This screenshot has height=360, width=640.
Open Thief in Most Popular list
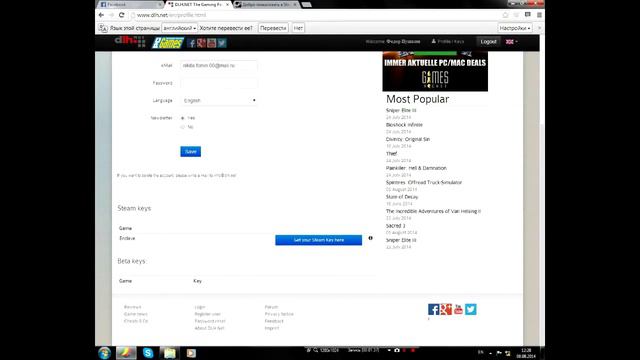(391, 154)
